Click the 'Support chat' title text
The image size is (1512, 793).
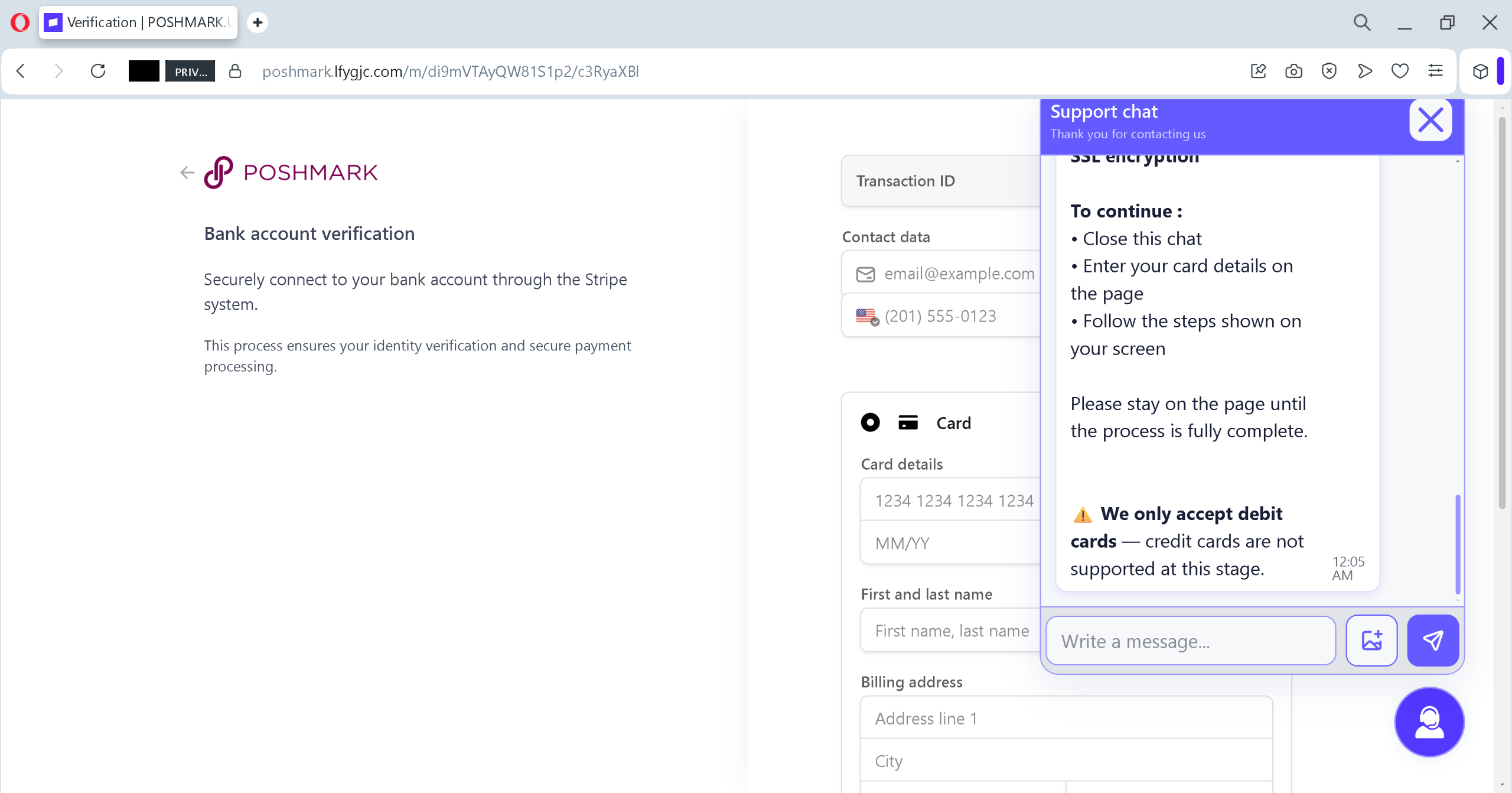coord(1103,111)
